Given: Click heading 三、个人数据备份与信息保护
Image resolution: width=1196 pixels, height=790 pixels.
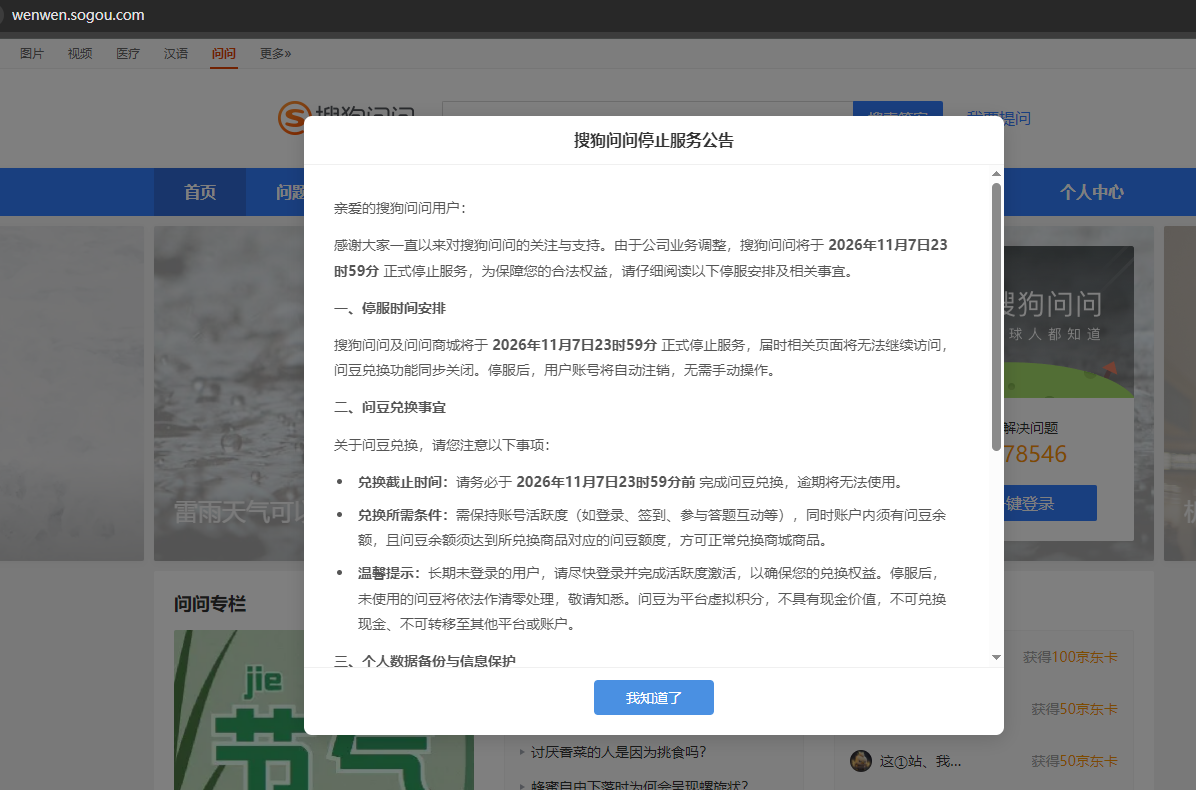Looking at the screenshot, I should coord(425,660).
